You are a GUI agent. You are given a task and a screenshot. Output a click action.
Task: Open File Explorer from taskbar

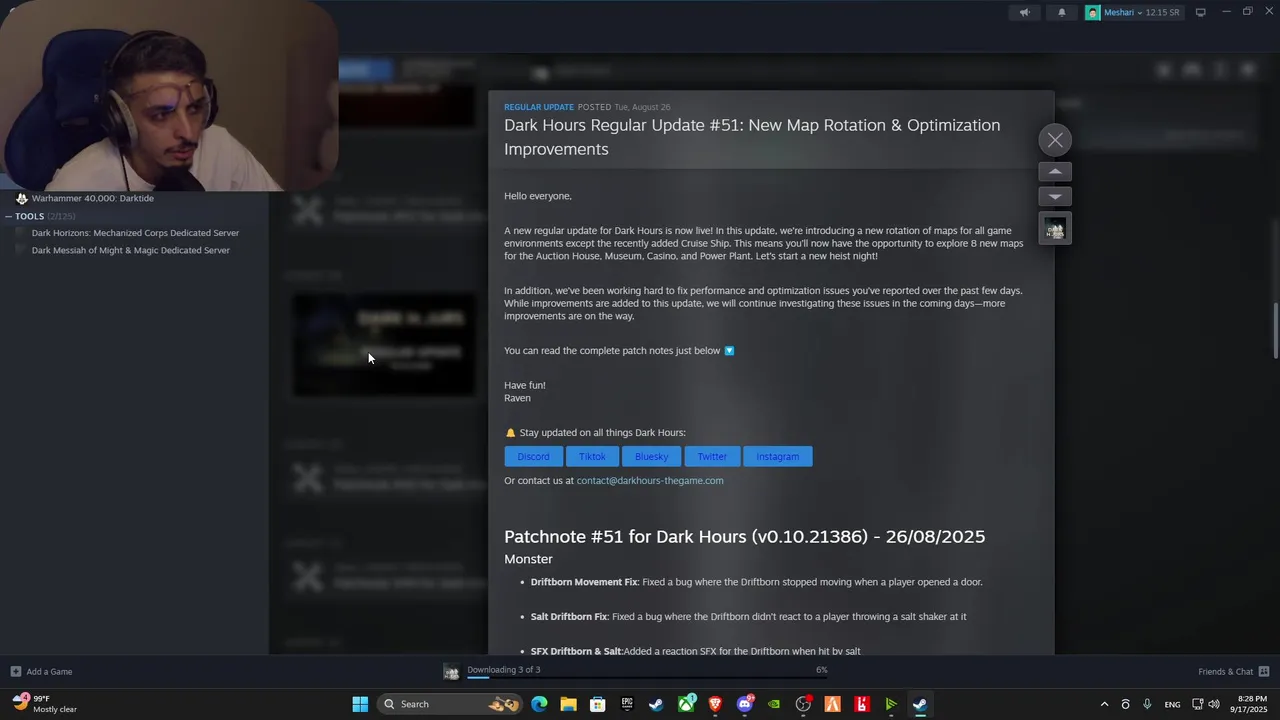(568, 704)
